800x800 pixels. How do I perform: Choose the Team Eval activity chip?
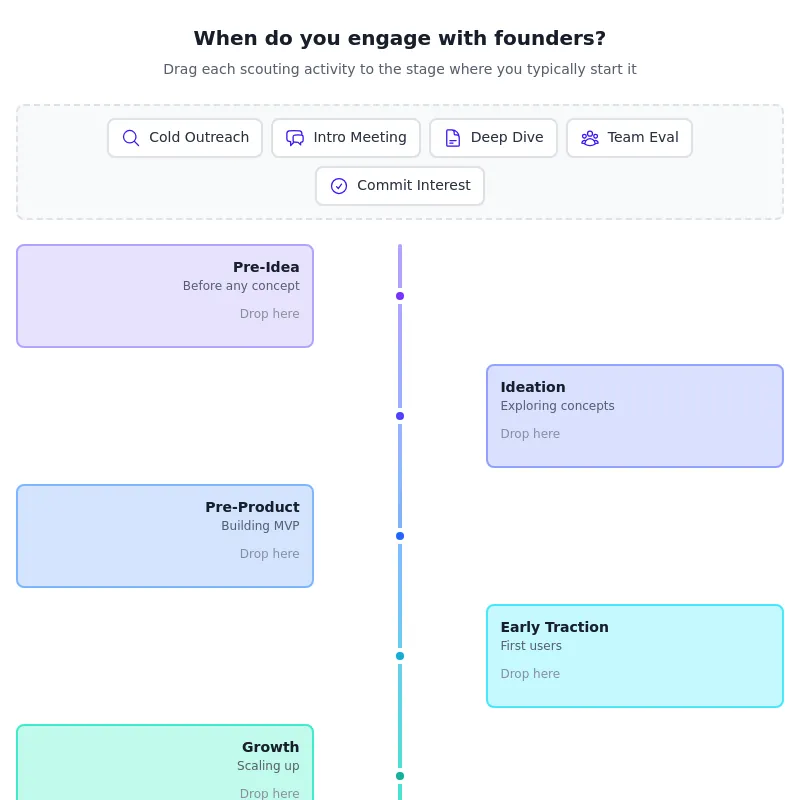pyautogui.click(x=629, y=138)
